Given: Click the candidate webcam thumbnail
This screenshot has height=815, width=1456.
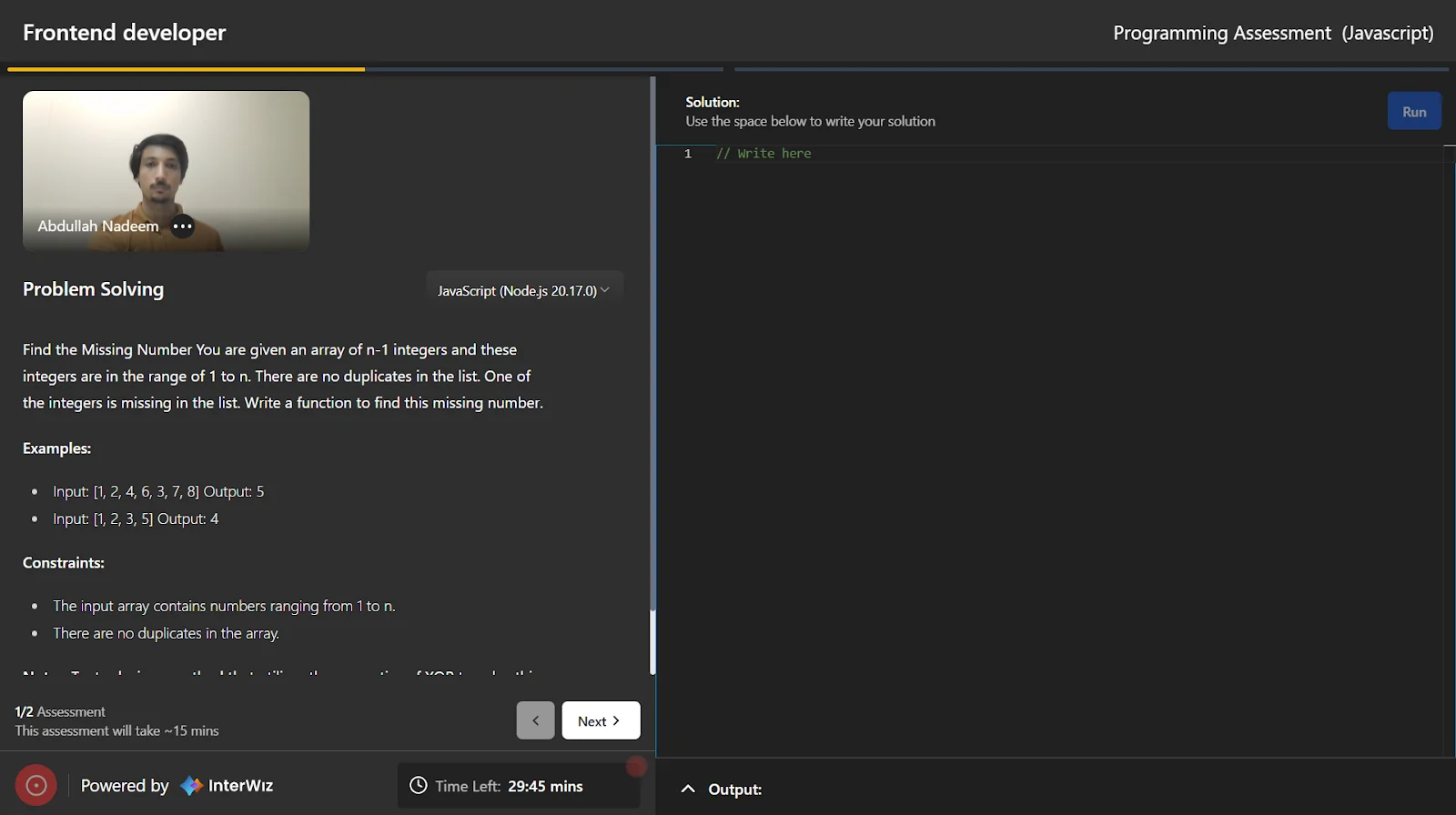Looking at the screenshot, I should tap(166, 170).
